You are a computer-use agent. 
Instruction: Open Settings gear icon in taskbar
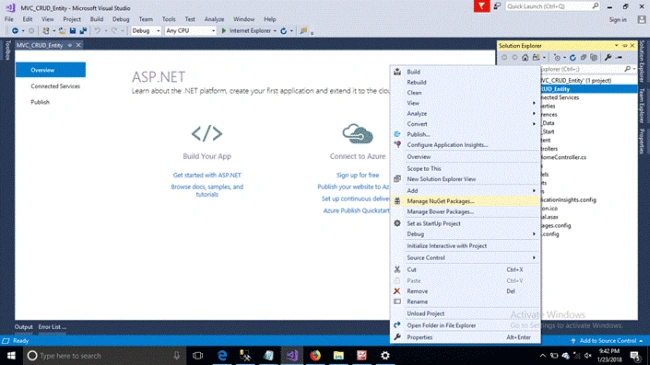click(385, 355)
